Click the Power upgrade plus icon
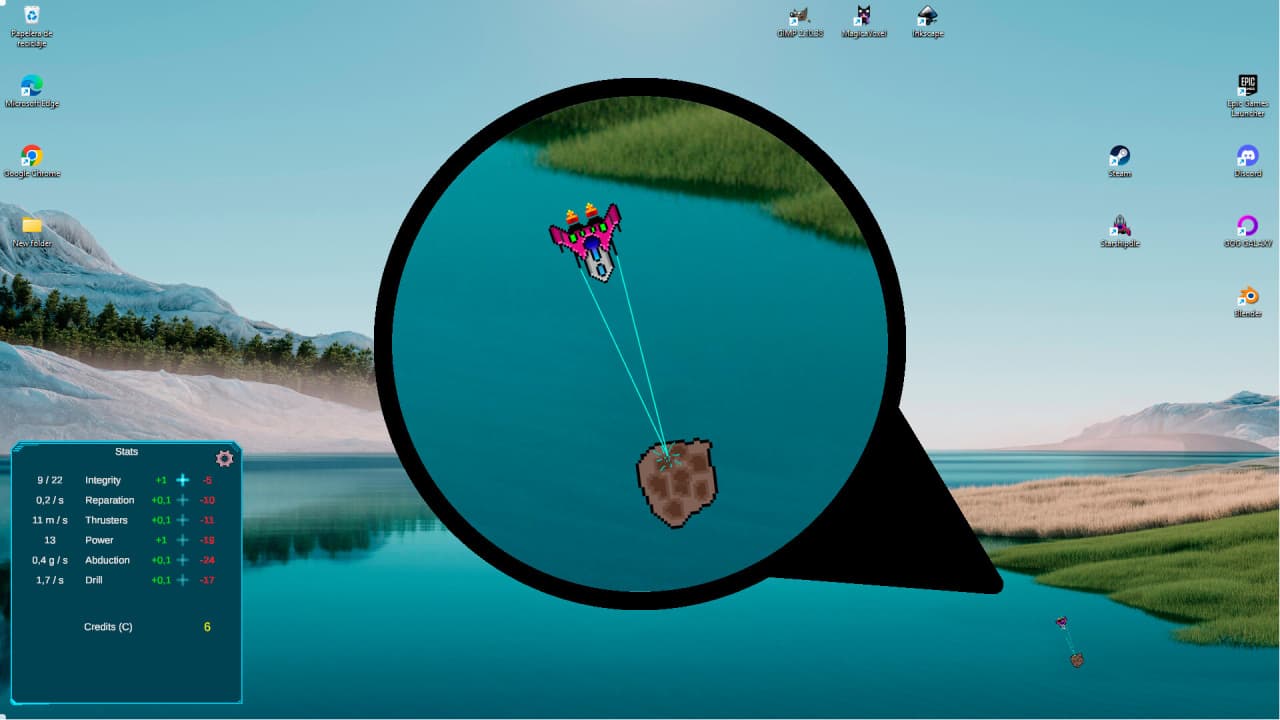This screenshot has height=720, width=1280. [x=183, y=540]
